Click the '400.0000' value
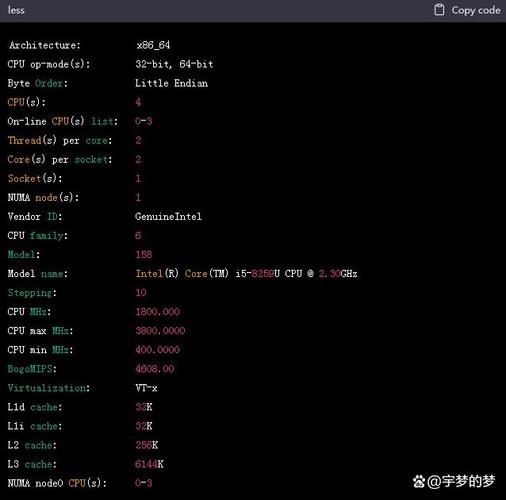Image resolution: width=506 pixels, height=500 pixels. pyautogui.click(x=157, y=350)
